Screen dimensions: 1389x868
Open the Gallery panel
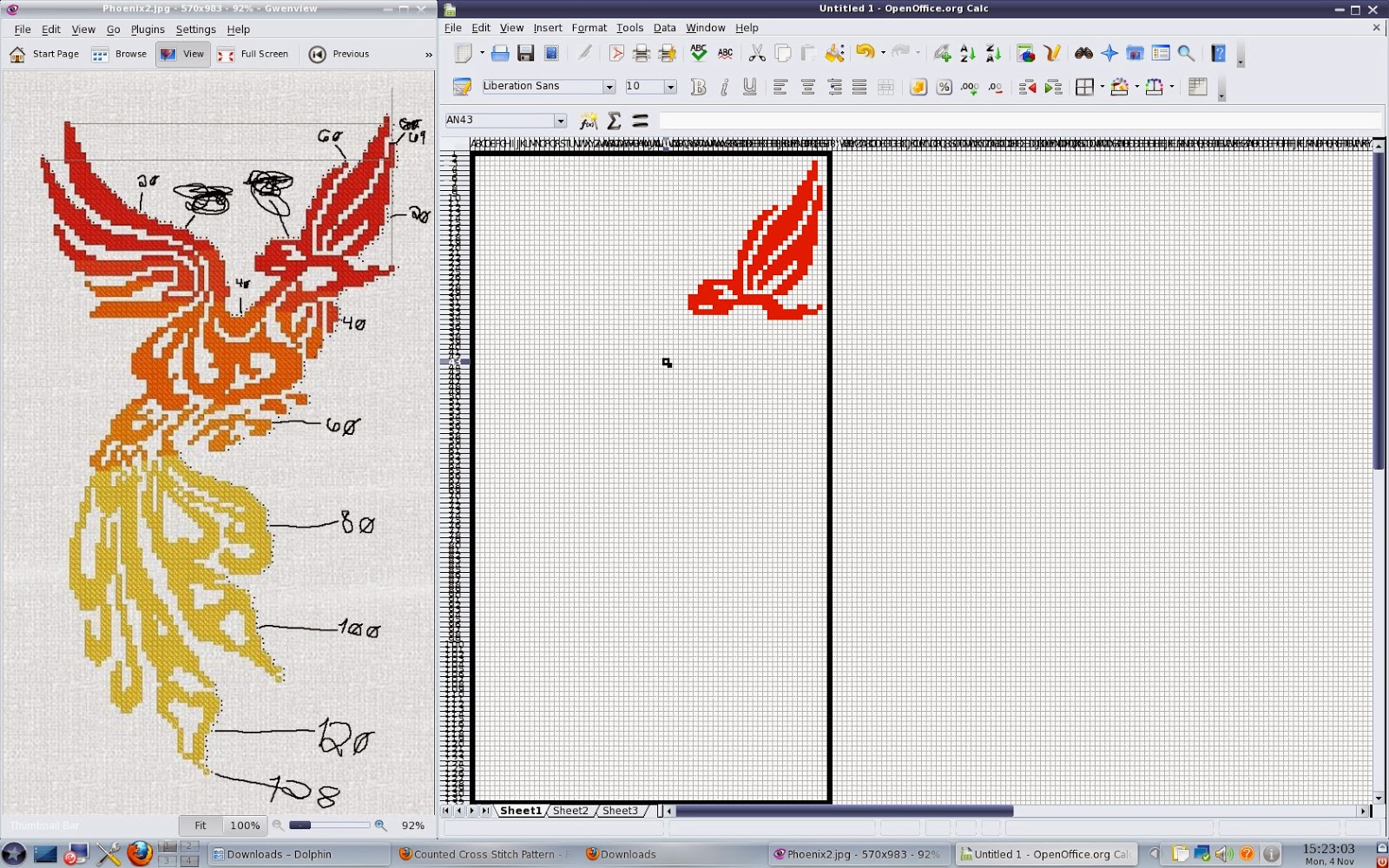click(x=1134, y=53)
